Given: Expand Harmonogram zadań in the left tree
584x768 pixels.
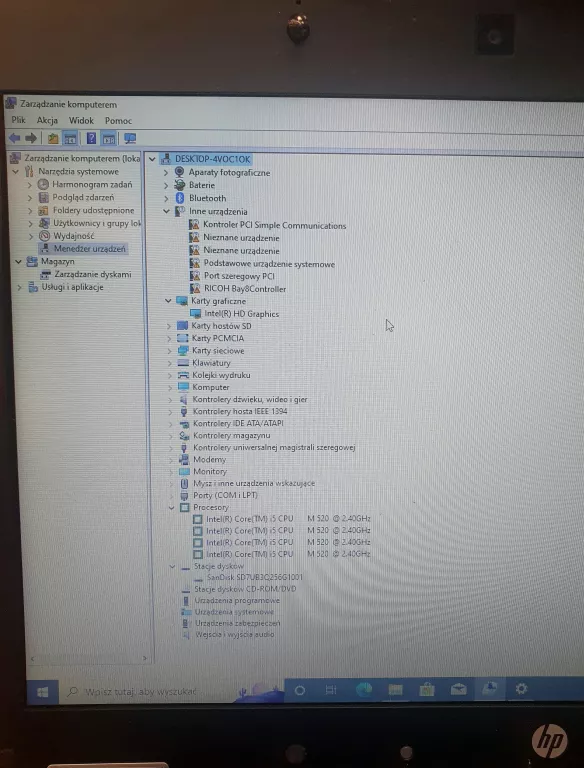Looking at the screenshot, I should [29, 185].
